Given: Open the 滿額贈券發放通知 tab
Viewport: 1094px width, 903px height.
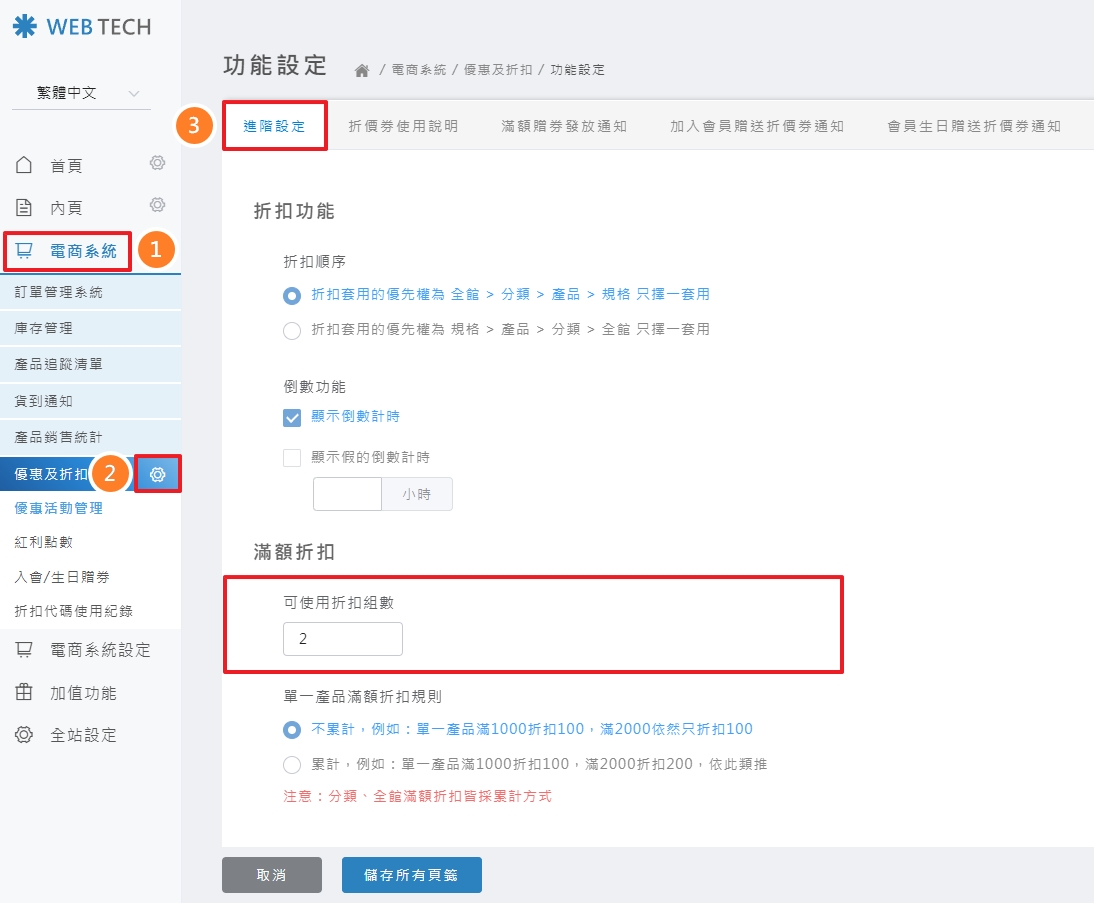Looking at the screenshot, I should [564, 126].
